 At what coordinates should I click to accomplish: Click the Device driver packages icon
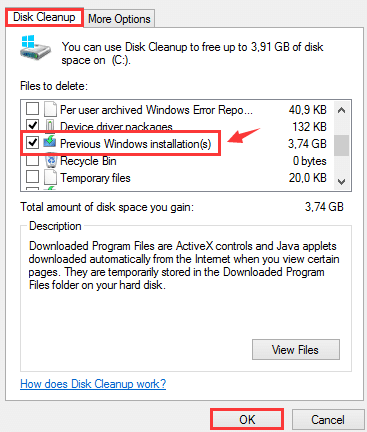[x=50, y=126]
